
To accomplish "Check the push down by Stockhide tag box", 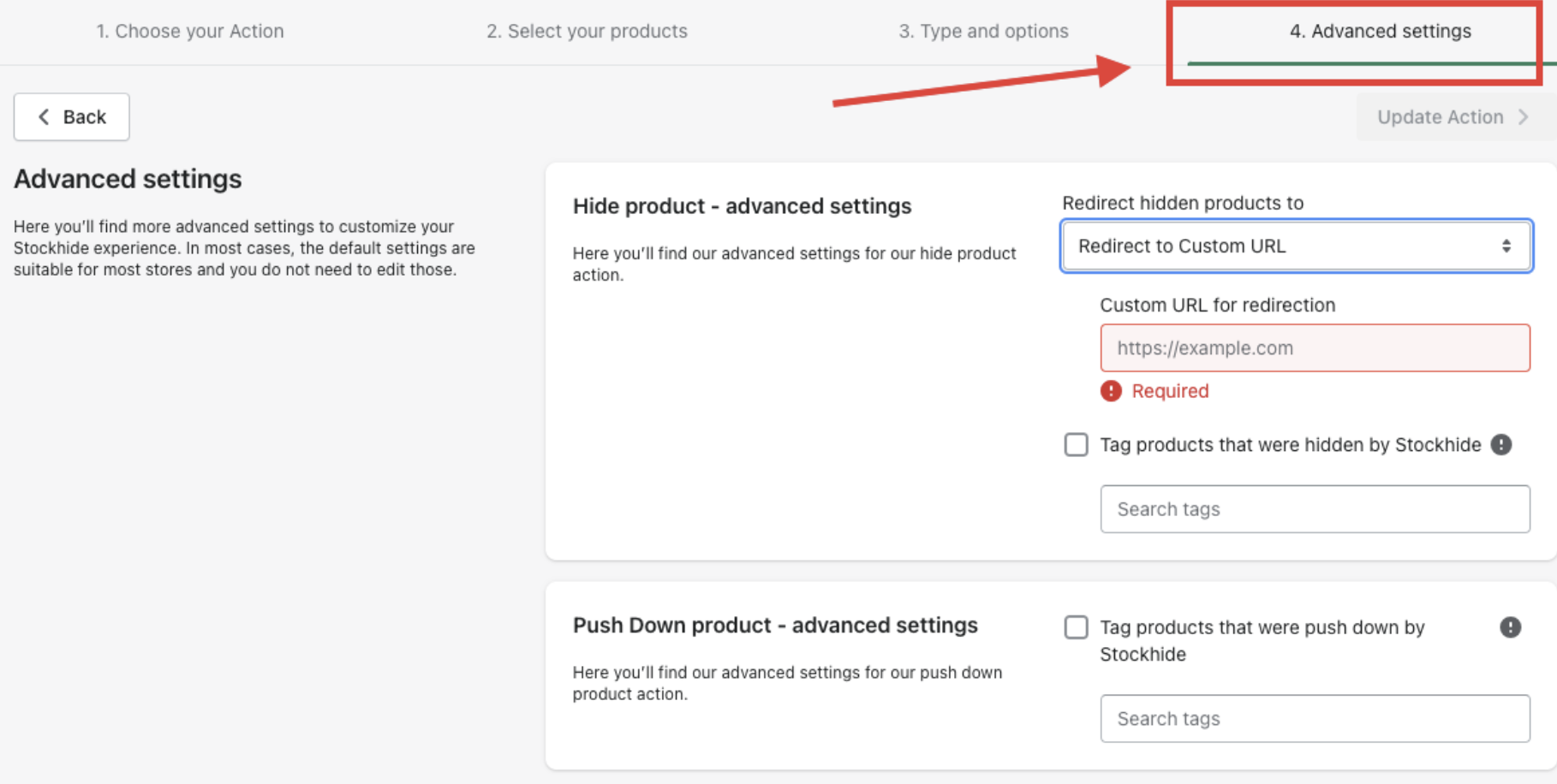I will 1076,627.
